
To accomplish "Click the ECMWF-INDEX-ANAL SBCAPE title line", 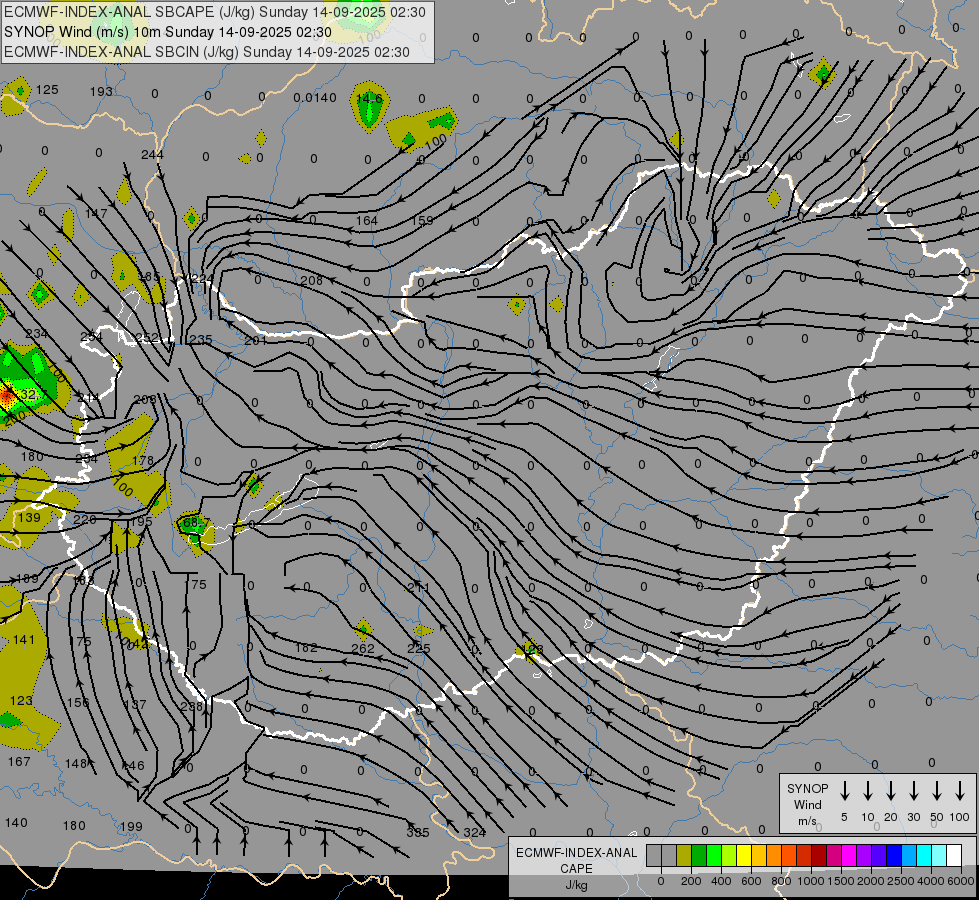I will click(215, 12).
